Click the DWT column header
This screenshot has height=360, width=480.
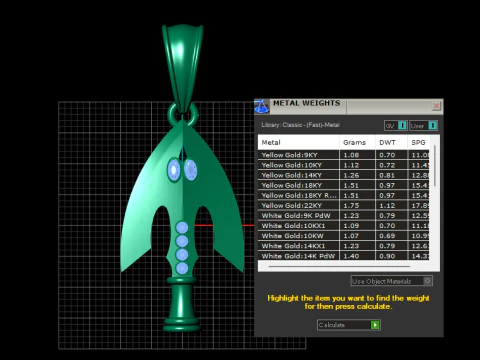(391, 142)
